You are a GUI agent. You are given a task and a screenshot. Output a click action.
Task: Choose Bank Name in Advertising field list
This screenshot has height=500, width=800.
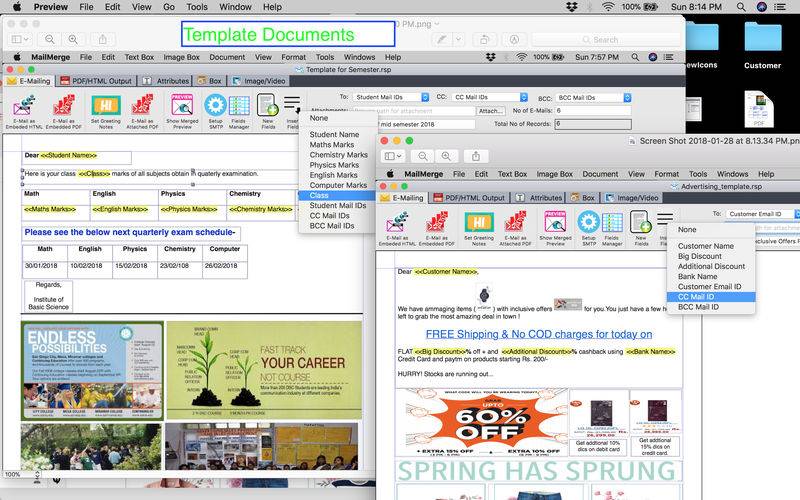point(697,277)
